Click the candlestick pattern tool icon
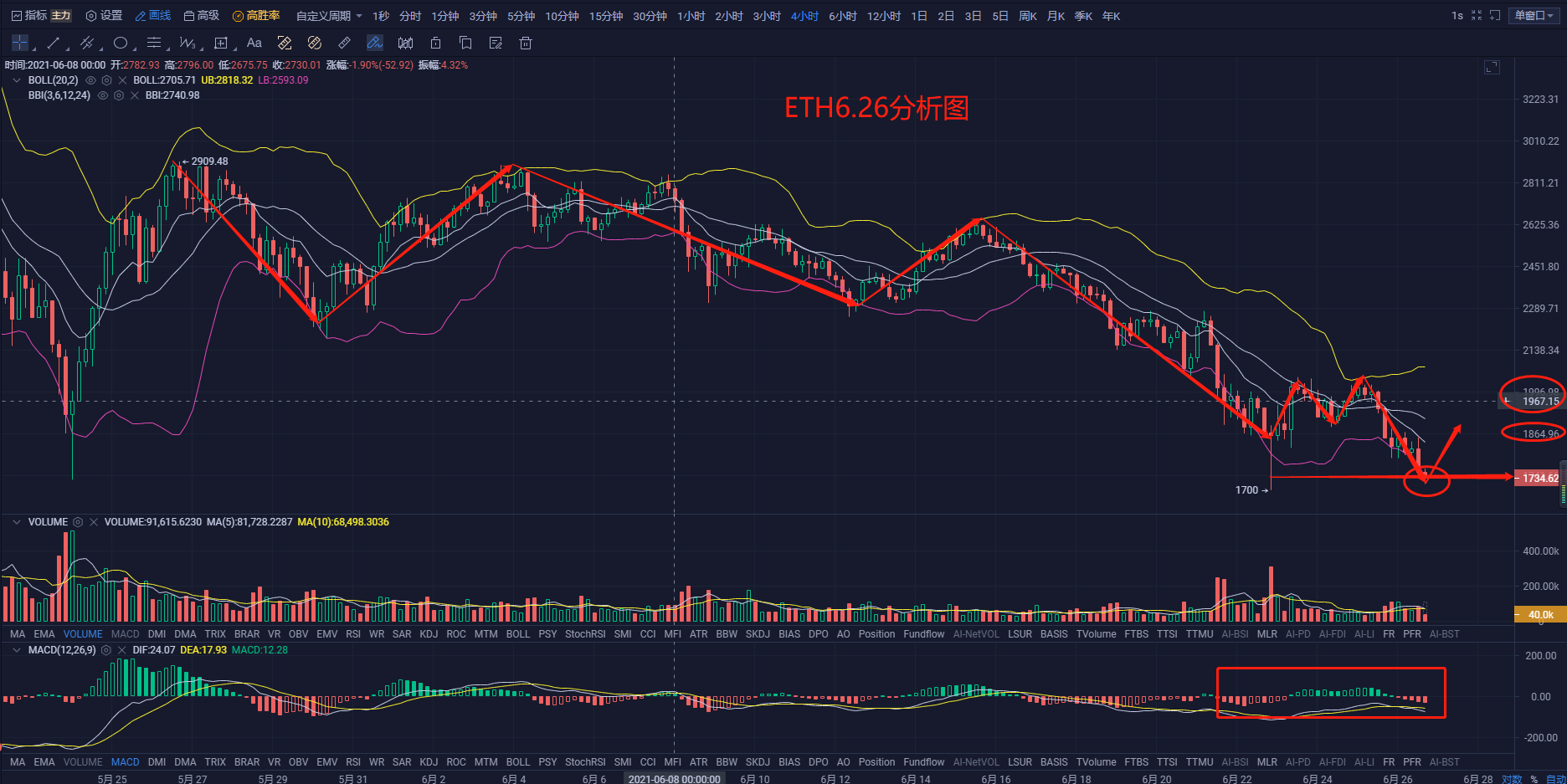Image resolution: width=1567 pixels, height=784 pixels. 405,43
